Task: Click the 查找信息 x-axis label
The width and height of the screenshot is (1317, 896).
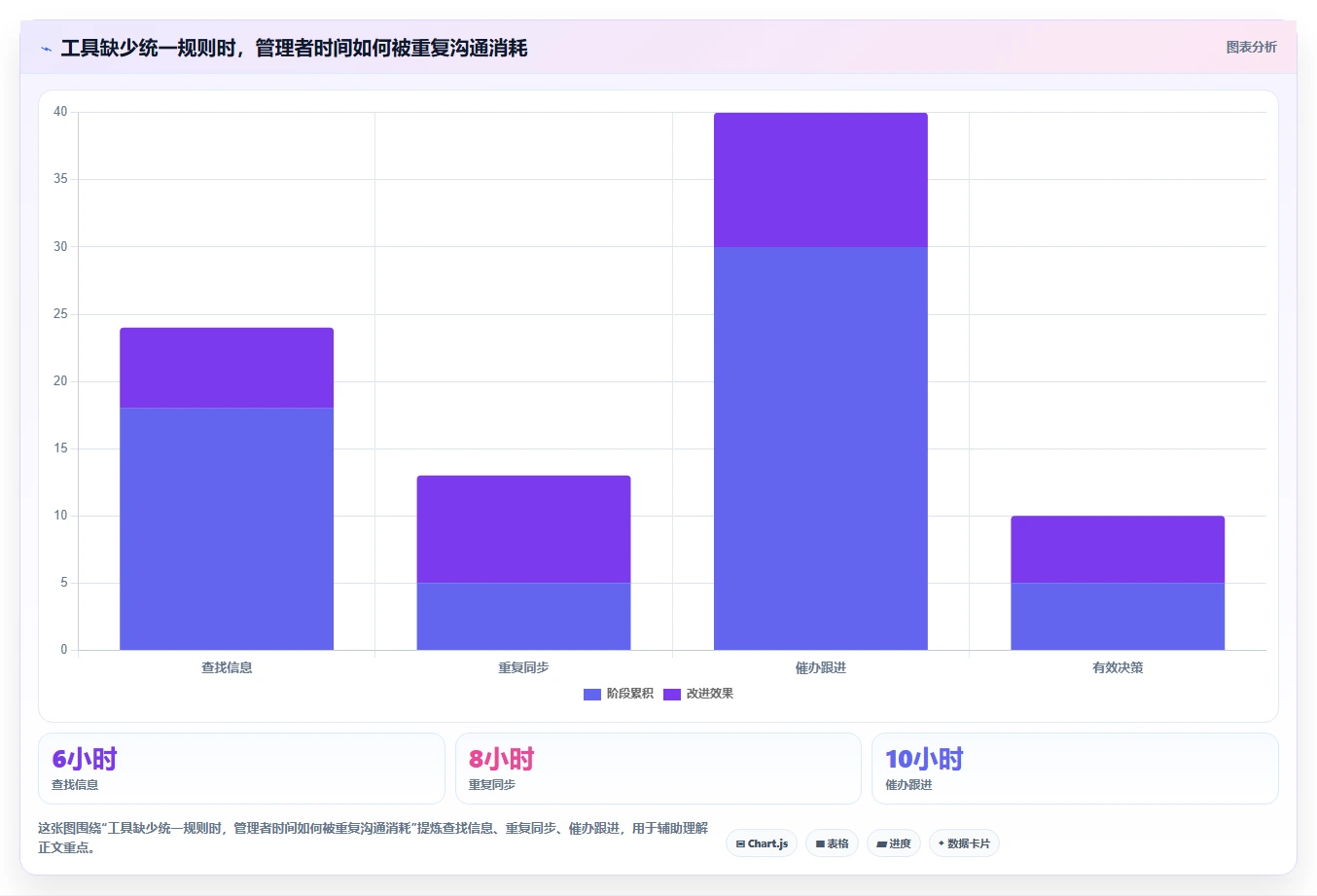Action: click(x=227, y=667)
